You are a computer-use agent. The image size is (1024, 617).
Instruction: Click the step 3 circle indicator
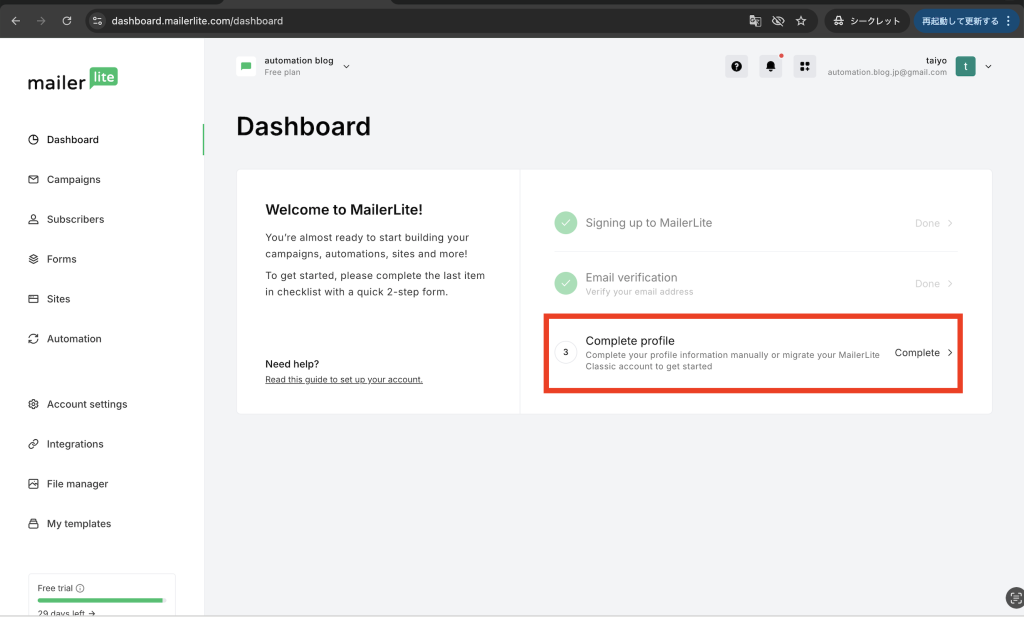(566, 352)
